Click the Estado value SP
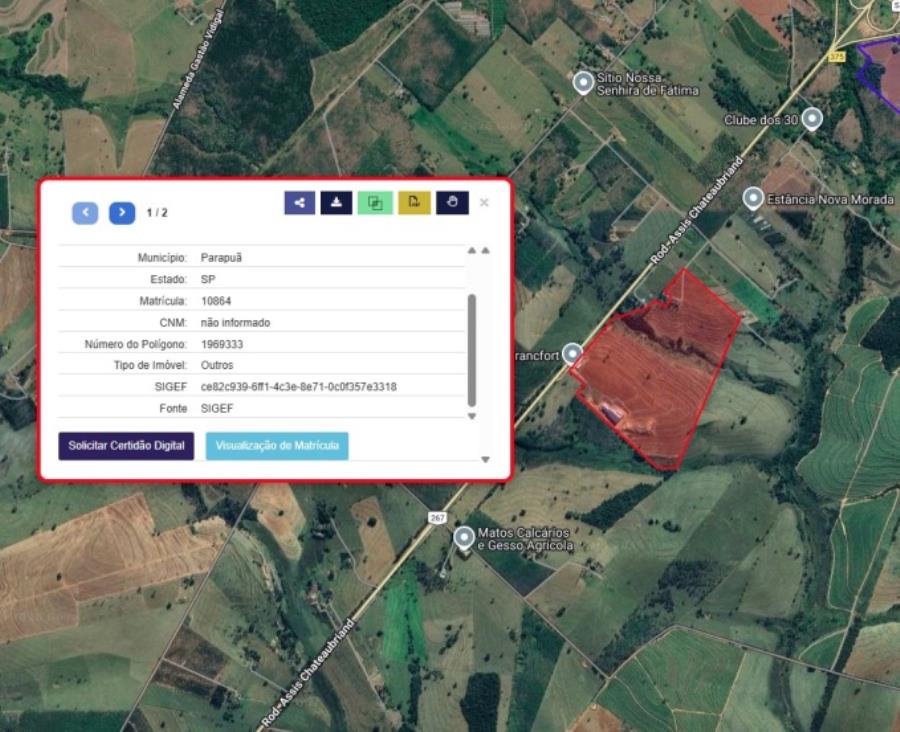The image size is (900, 732). (208, 280)
